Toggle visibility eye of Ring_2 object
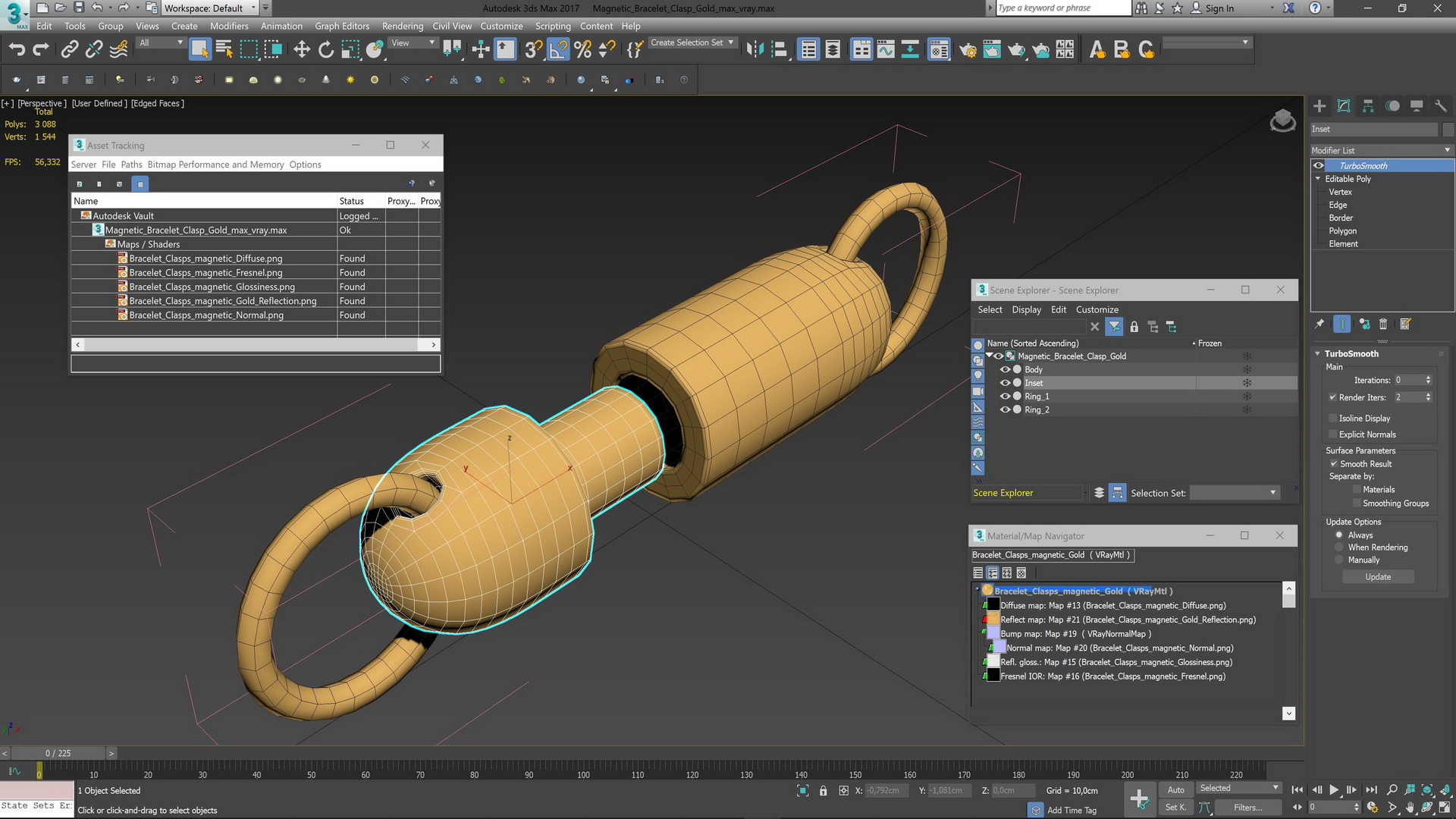 (1005, 410)
